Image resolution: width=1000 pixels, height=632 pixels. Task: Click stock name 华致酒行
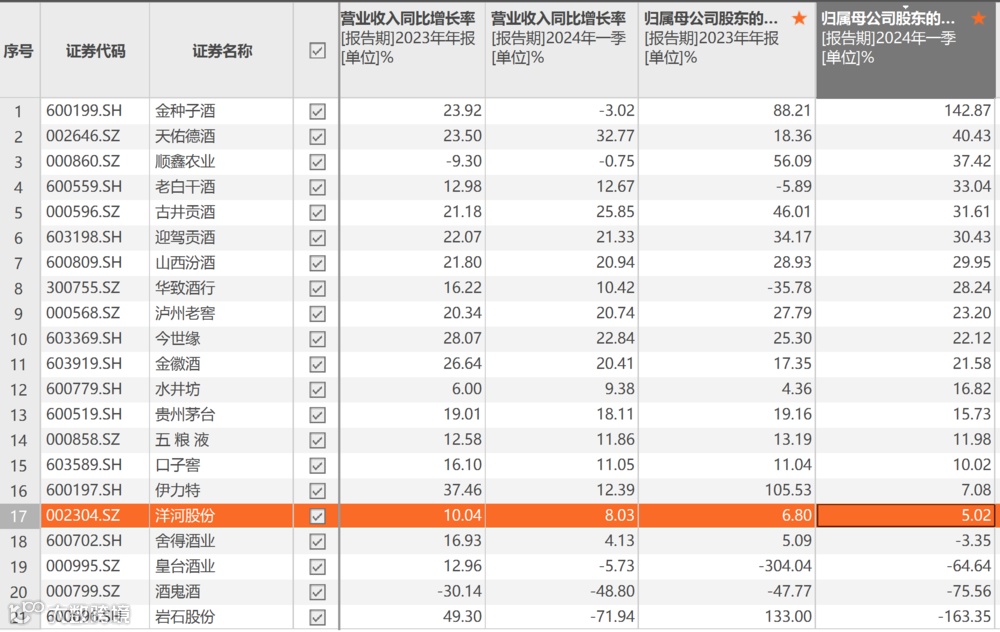point(185,288)
